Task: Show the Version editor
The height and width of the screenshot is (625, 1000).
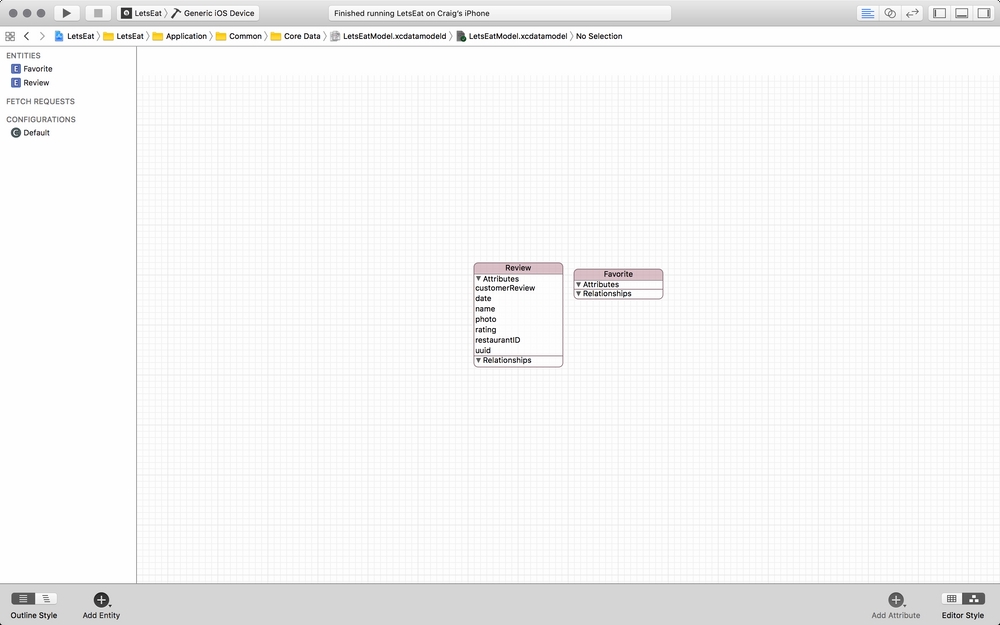Action: coord(912,13)
